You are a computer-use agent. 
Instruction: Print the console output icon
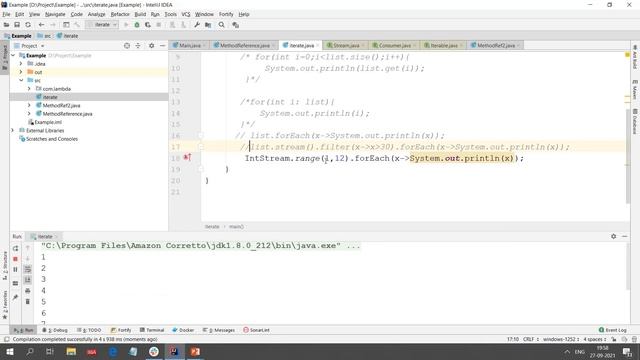(28, 291)
